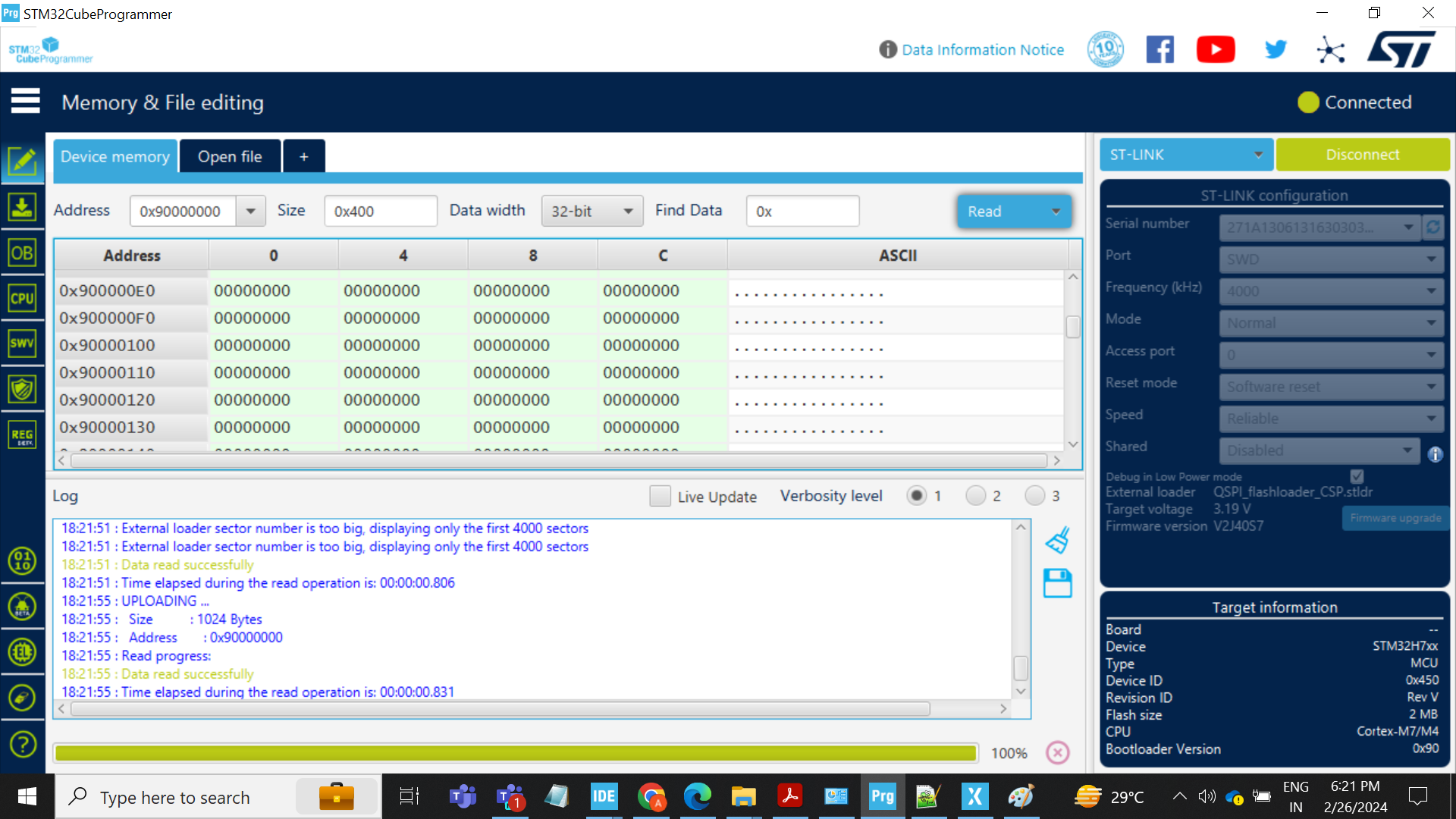Select verbosity level 3

[x=1034, y=496]
